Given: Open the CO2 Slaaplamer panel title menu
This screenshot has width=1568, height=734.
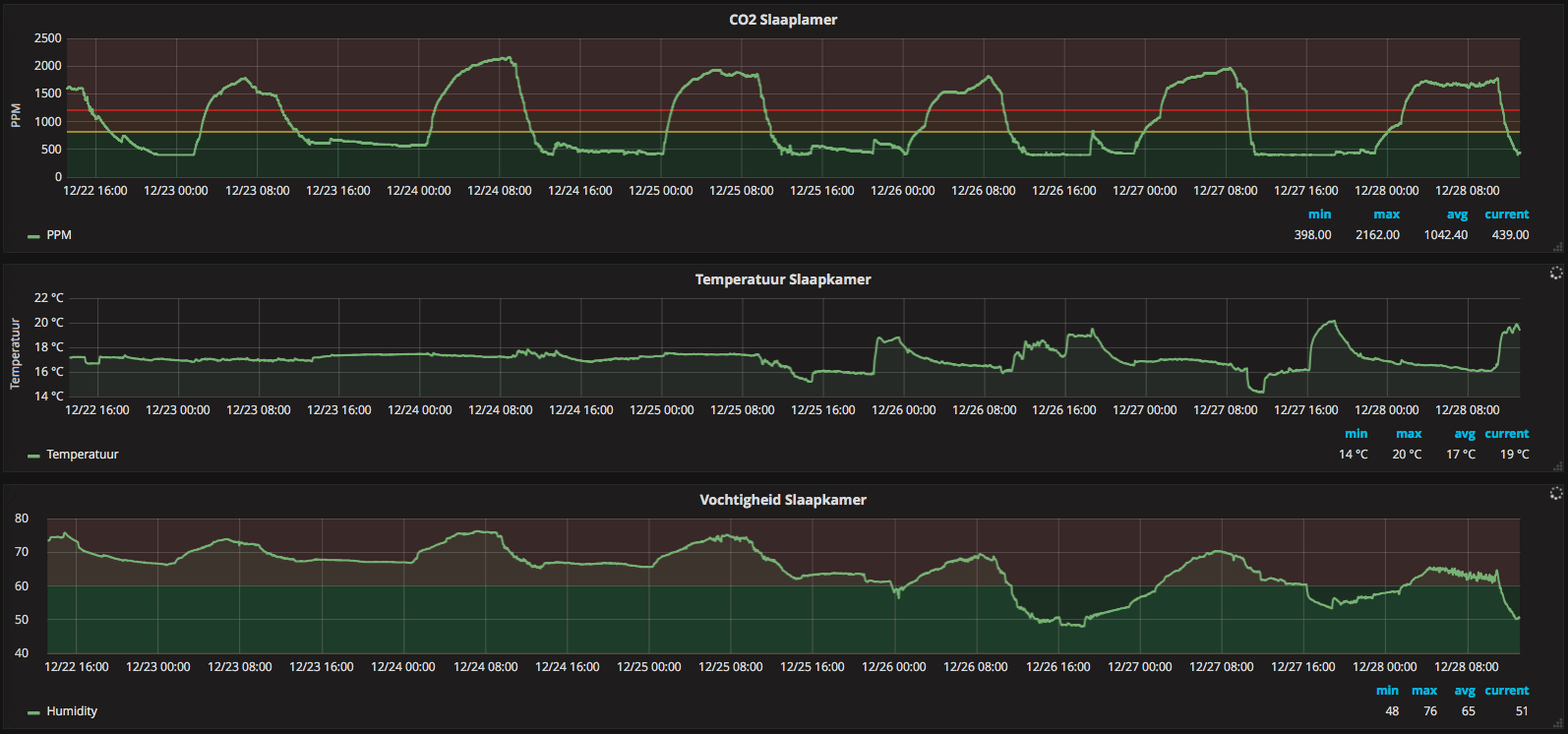Looking at the screenshot, I should pos(783,20).
